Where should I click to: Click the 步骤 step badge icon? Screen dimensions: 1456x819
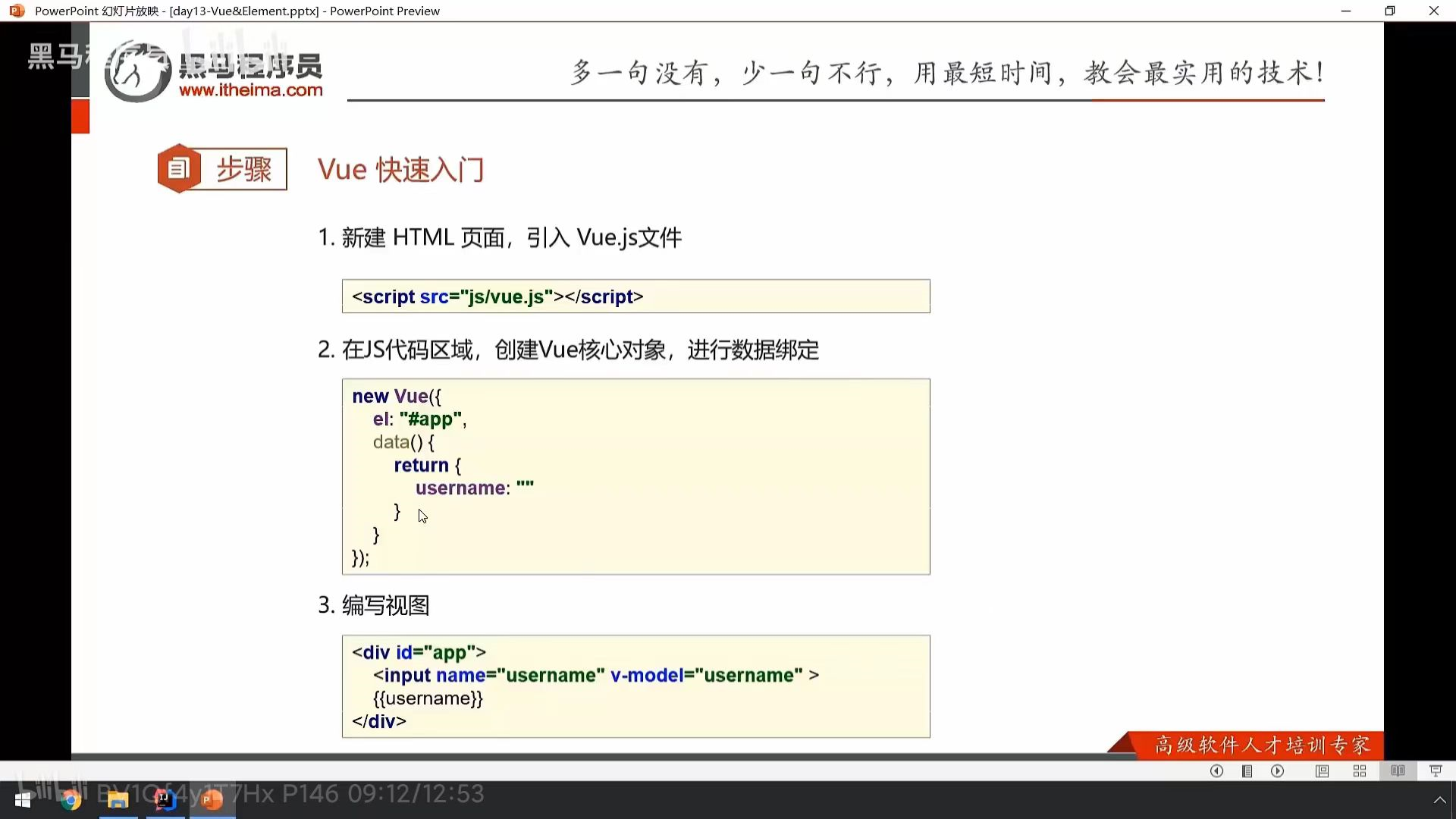pyautogui.click(x=179, y=168)
